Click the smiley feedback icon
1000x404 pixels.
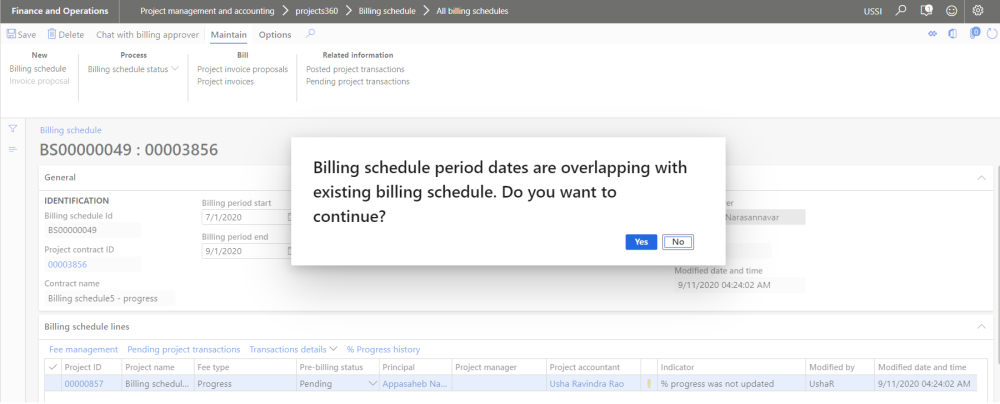[x=951, y=10]
